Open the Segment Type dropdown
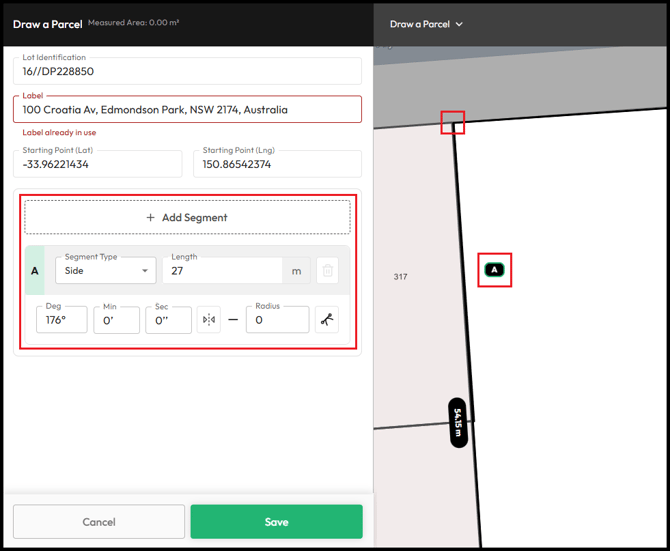The height and width of the screenshot is (551, 670). coord(105,270)
